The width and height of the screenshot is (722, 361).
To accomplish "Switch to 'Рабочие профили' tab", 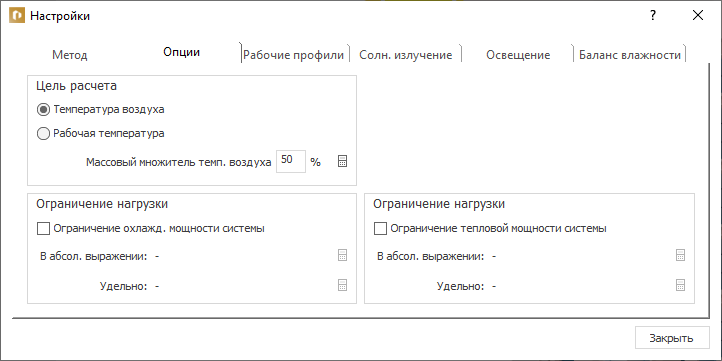I will [293, 55].
